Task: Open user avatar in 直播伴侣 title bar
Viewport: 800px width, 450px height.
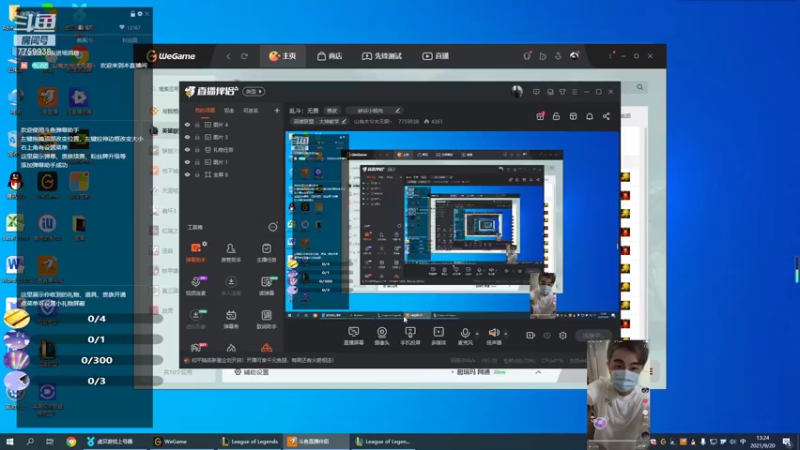Action: (x=517, y=91)
